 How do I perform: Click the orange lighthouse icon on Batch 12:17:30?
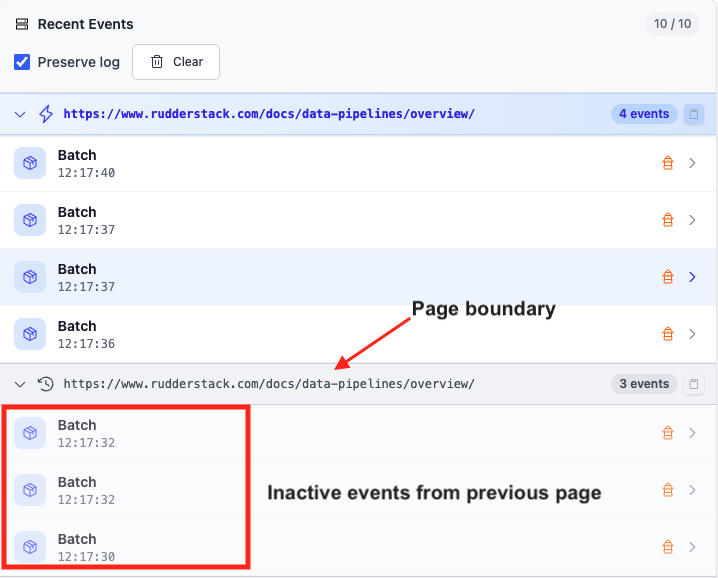coord(668,547)
